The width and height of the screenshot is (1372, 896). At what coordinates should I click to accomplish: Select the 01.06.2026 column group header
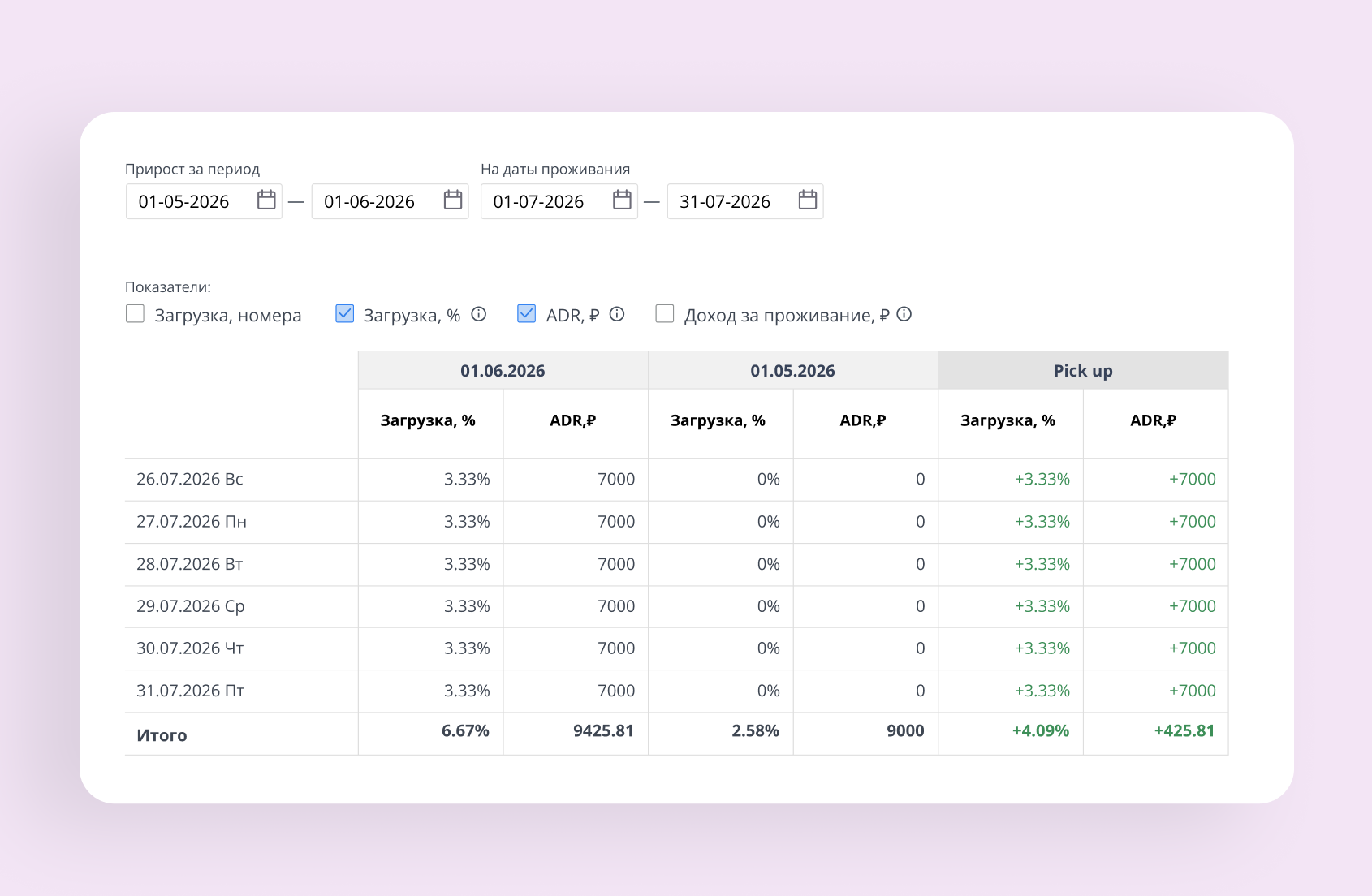pos(503,371)
